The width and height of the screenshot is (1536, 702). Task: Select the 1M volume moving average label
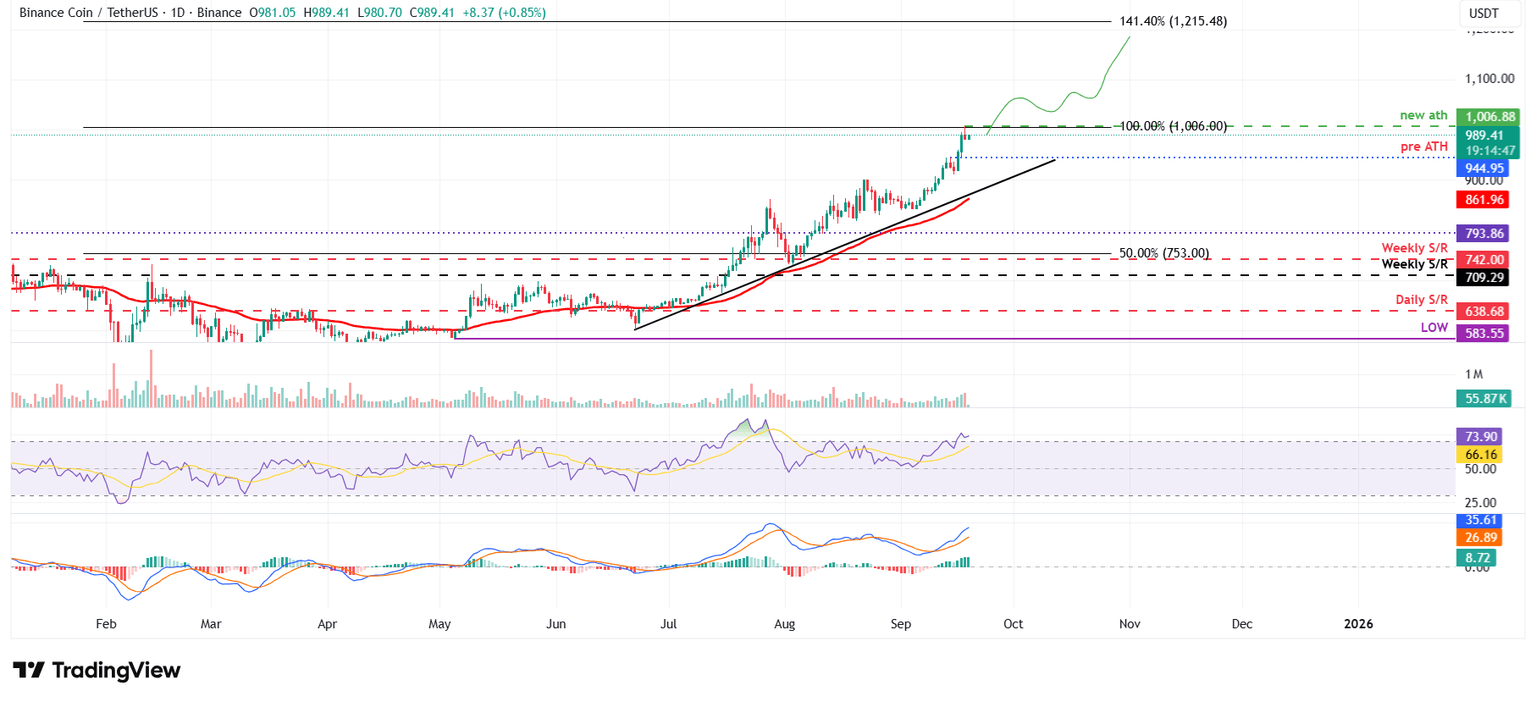tap(1472, 373)
